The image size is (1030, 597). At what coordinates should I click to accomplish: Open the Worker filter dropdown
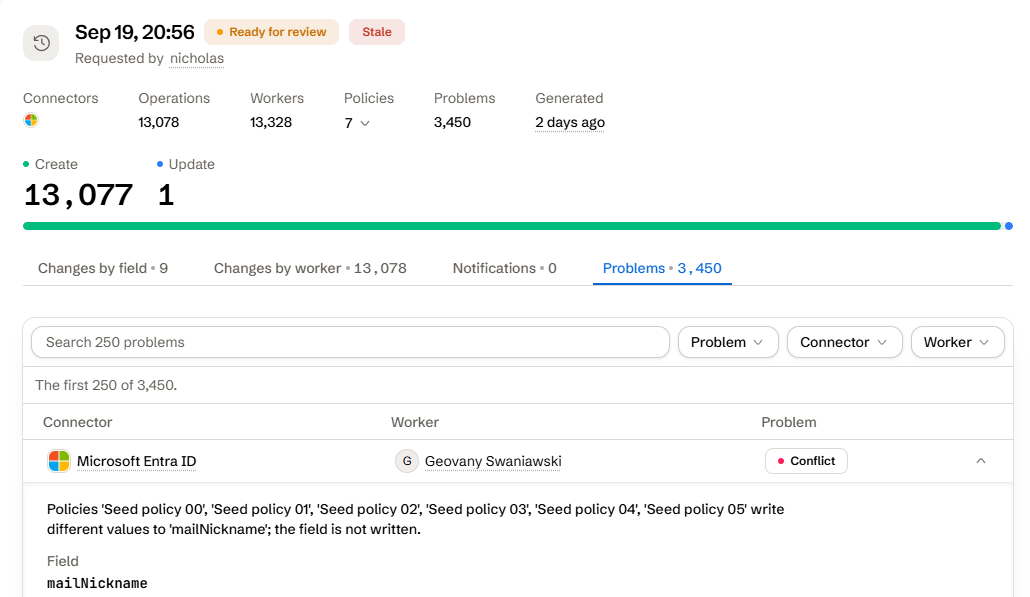coord(957,342)
